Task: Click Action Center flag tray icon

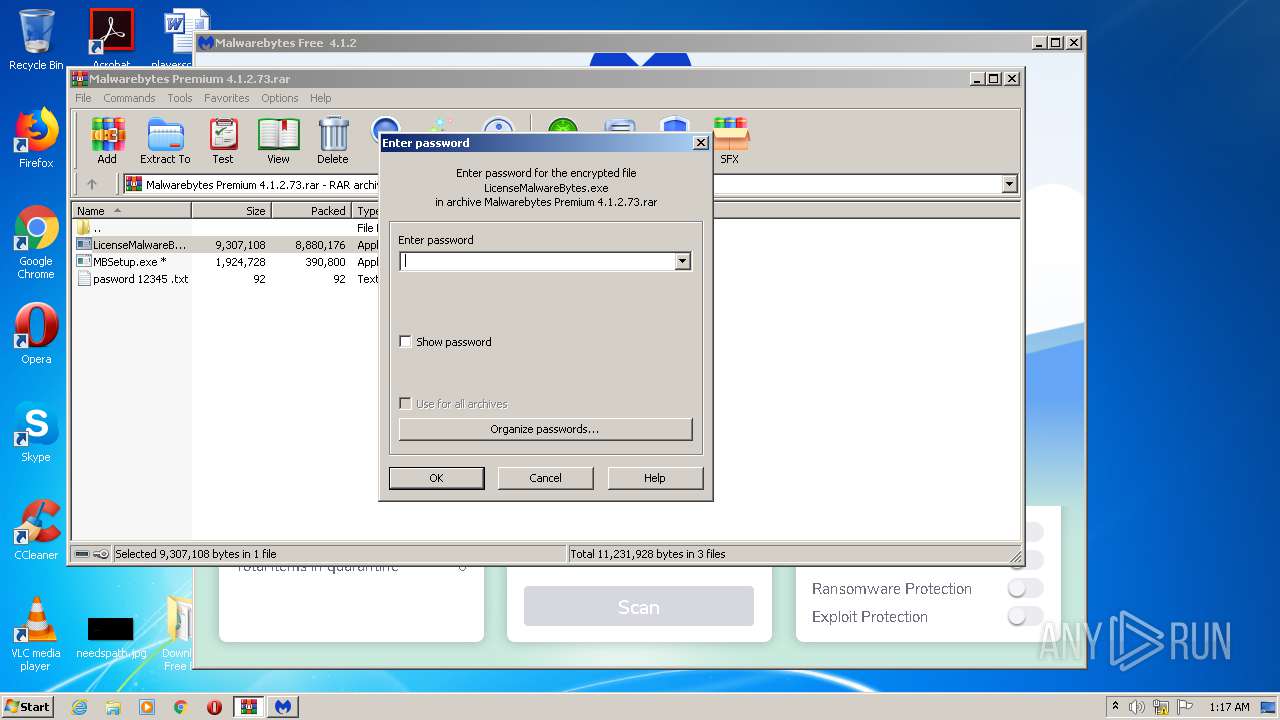Action: (1186, 707)
